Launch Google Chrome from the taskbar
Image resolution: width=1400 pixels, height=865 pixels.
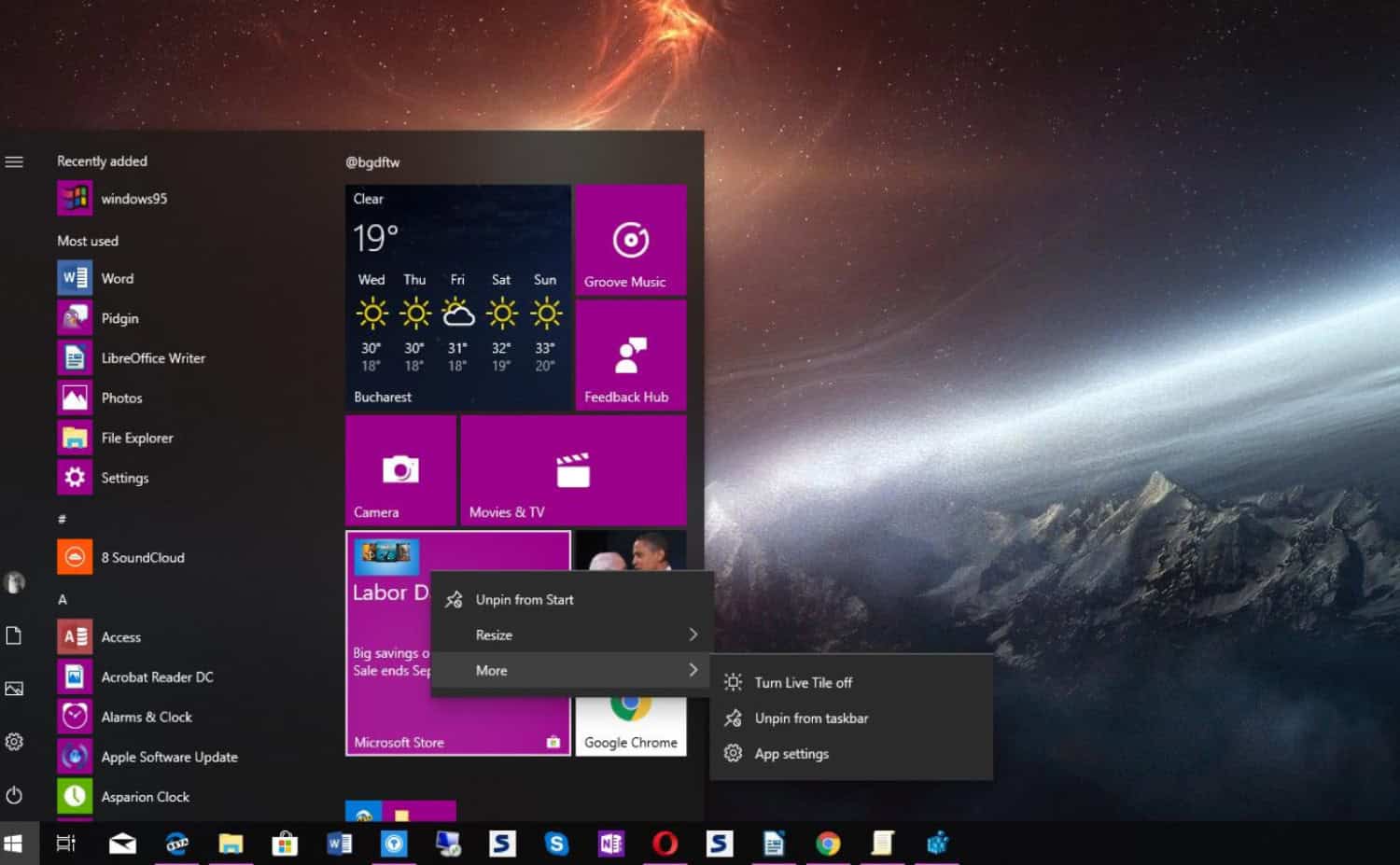click(x=827, y=844)
